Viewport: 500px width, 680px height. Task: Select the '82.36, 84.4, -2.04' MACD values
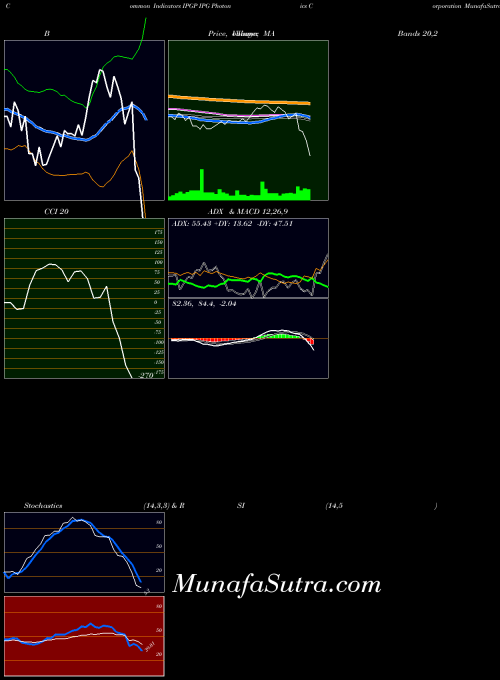[x=204, y=304]
